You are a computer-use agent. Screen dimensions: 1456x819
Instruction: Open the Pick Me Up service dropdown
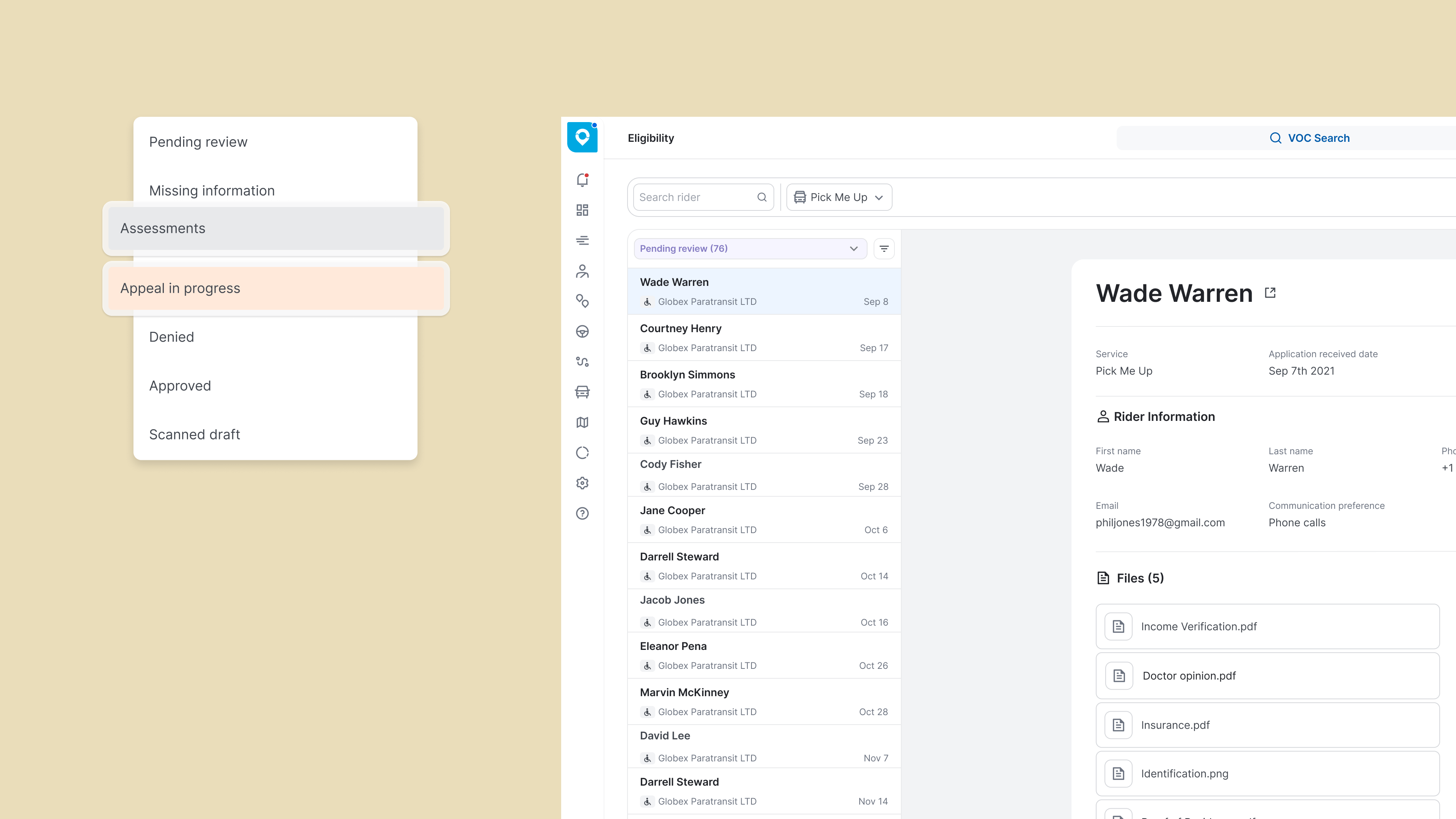pos(839,197)
